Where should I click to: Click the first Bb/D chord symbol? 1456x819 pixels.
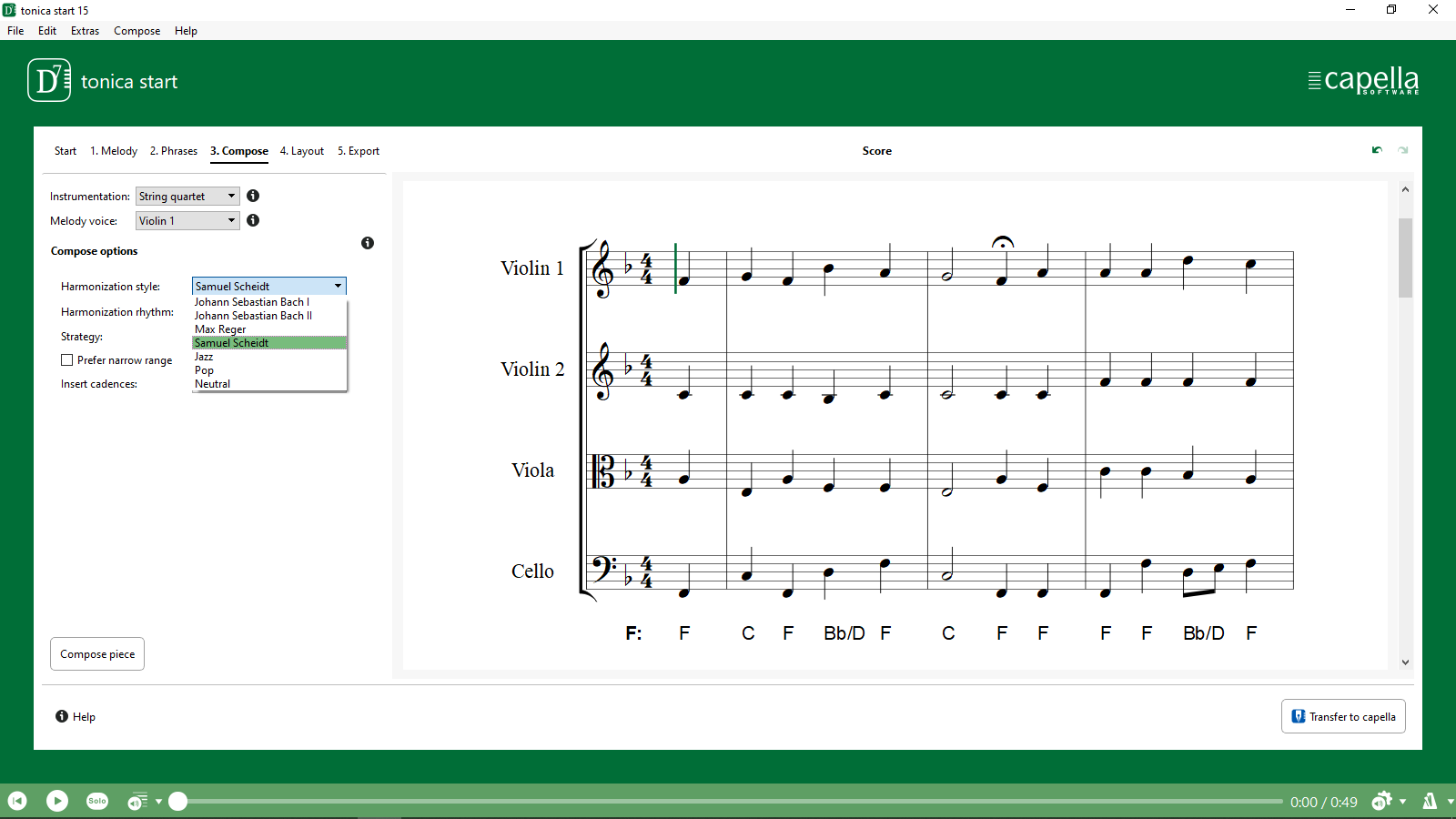point(844,633)
